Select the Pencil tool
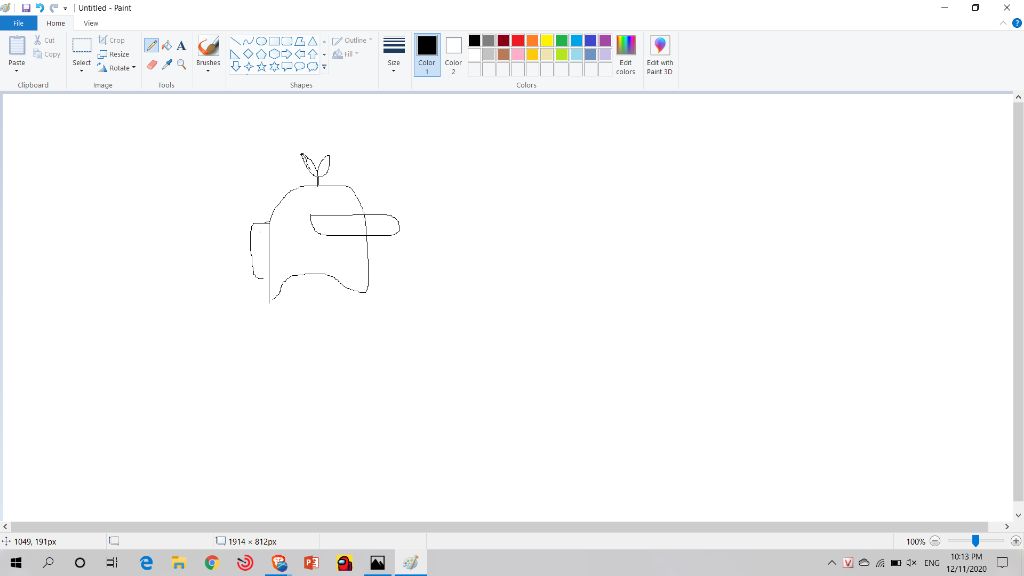This screenshot has height=576, width=1024. pyautogui.click(x=152, y=46)
